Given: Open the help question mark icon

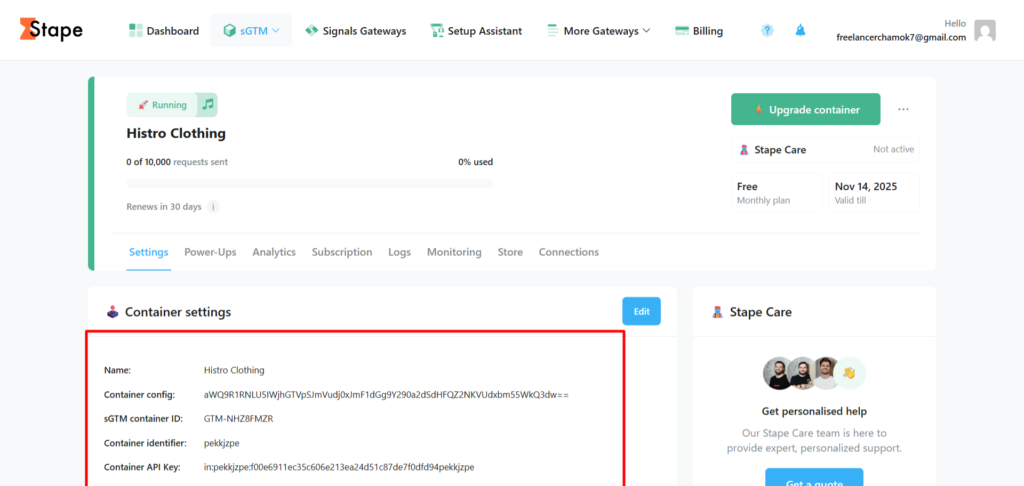Looking at the screenshot, I should click(767, 31).
